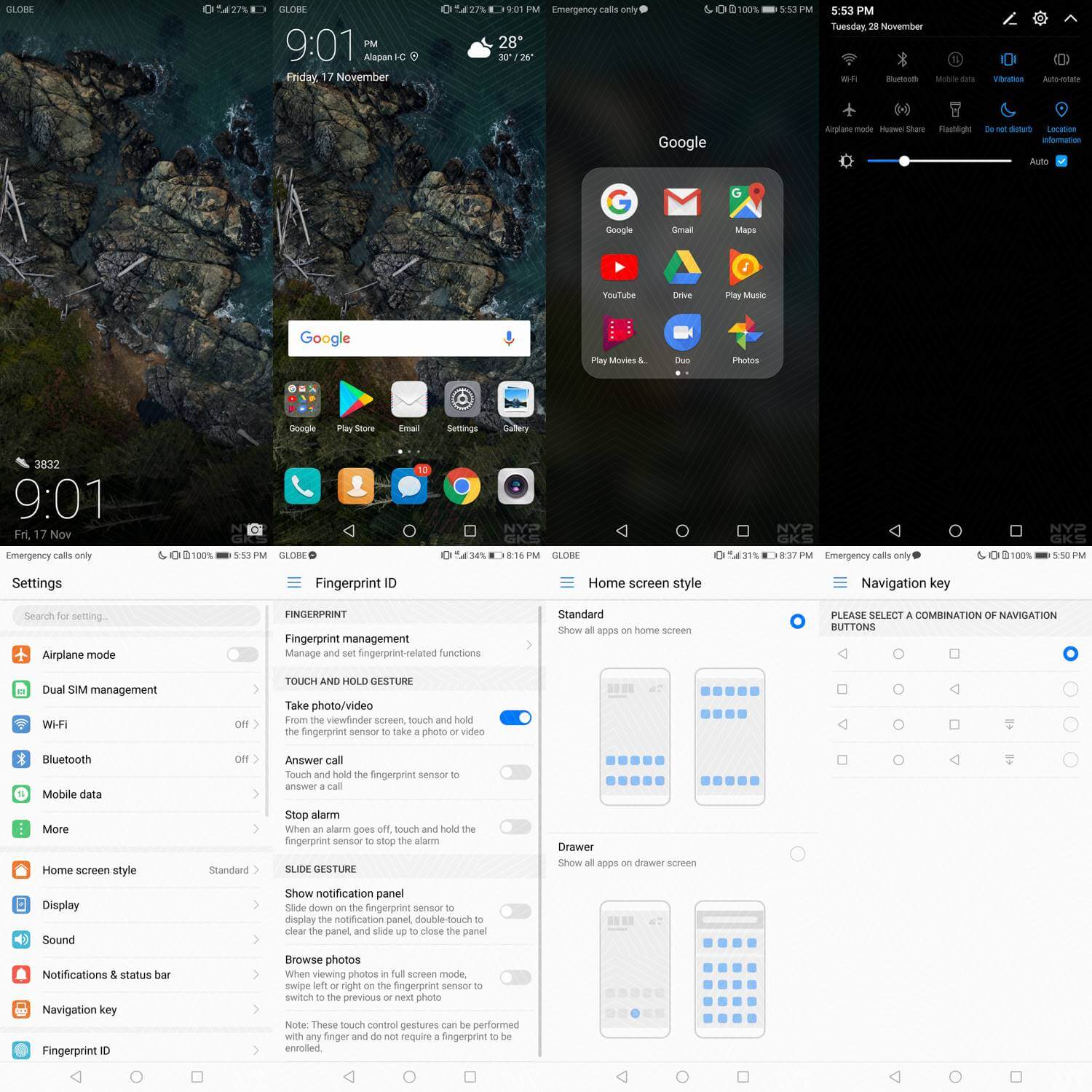Open Play Music in the Google folder
The width and height of the screenshot is (1092, 1092).
(745, 267)
